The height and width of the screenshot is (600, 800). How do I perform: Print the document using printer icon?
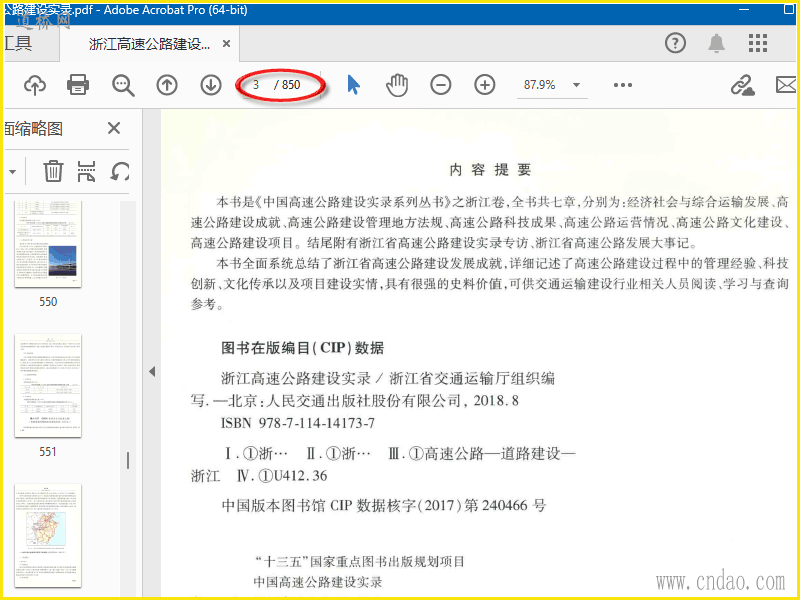(78, 85)
